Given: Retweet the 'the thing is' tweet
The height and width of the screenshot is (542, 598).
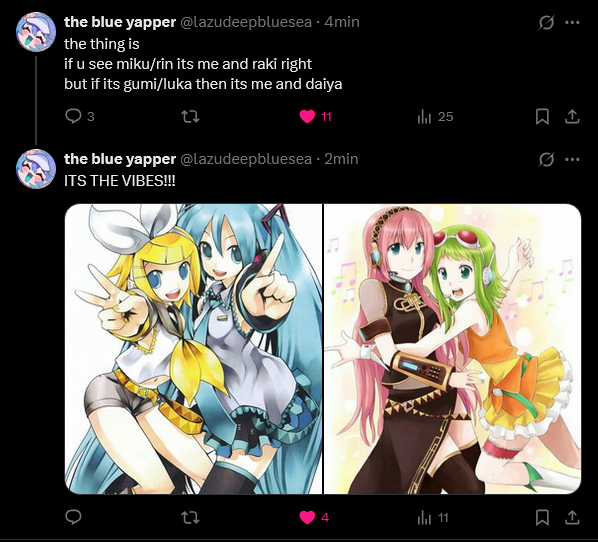Looking at the screenshot, I should (x=190, y=116).
